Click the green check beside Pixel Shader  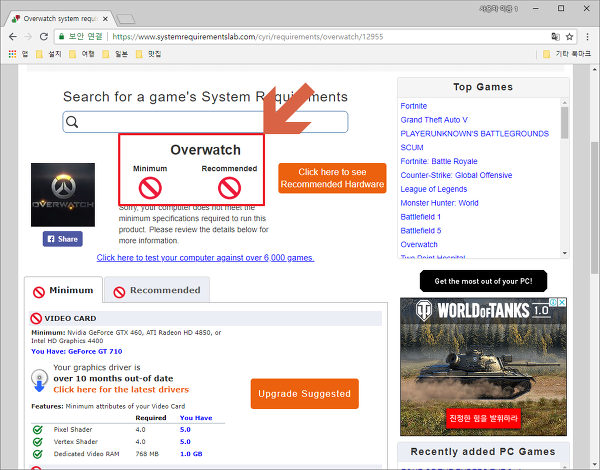pos(38,429)
